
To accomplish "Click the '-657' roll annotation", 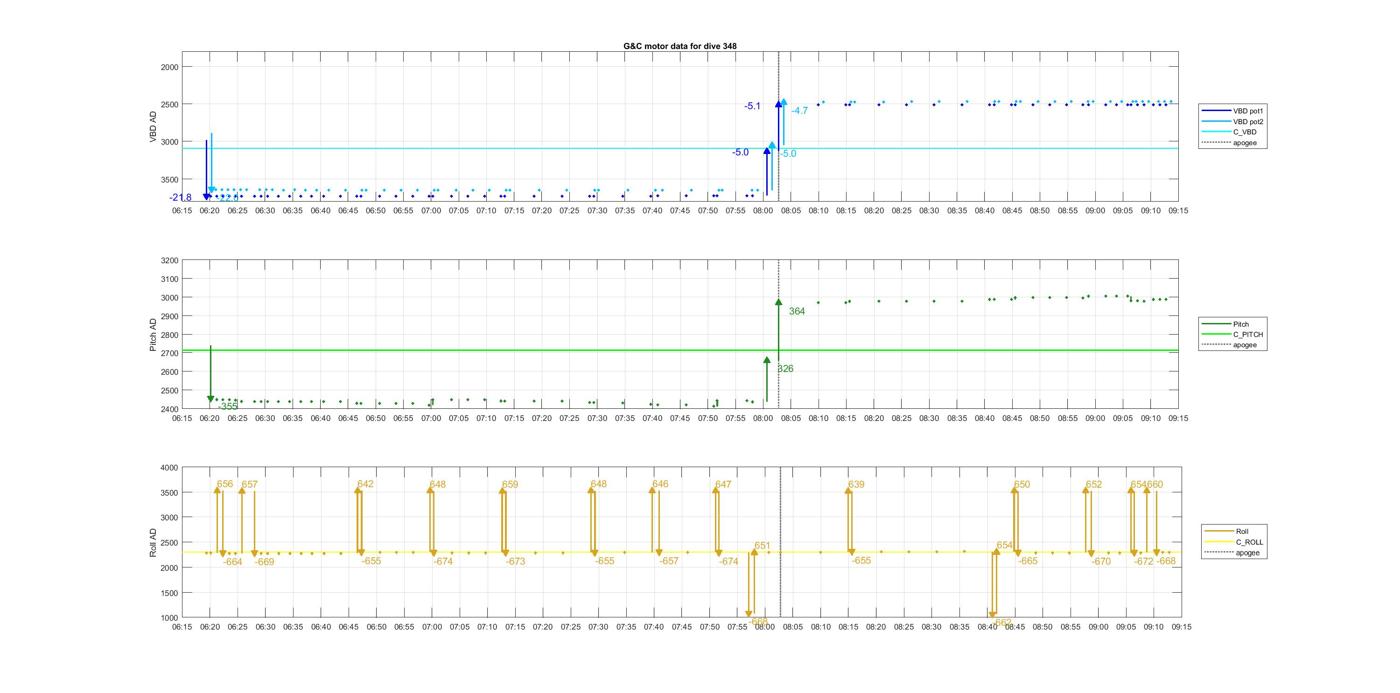I will coord(669,561).
